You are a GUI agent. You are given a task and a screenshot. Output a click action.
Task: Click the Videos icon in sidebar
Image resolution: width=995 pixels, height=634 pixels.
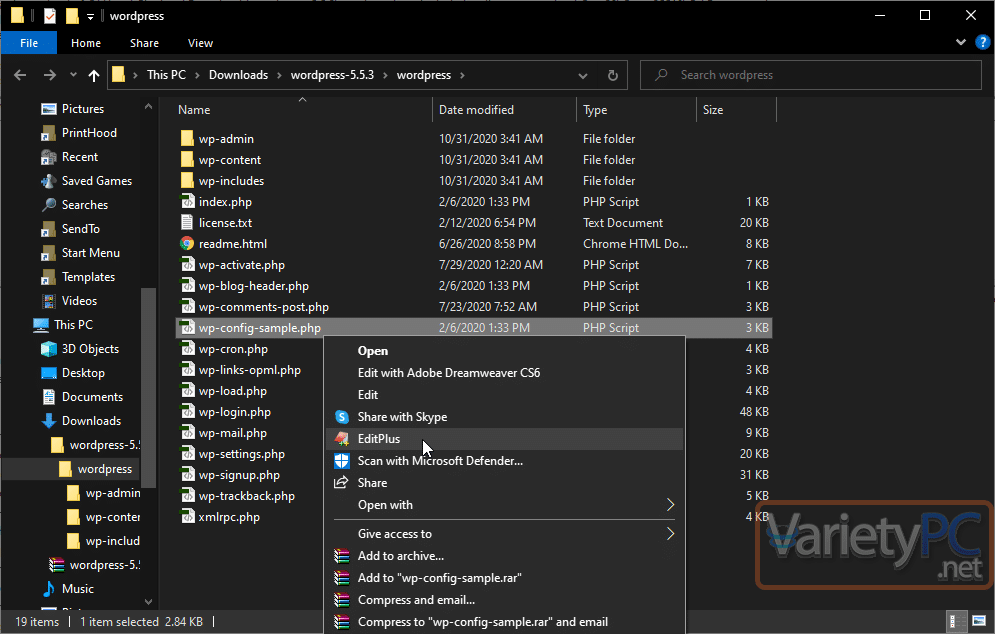pyautogui.click(x=49, y=301)
